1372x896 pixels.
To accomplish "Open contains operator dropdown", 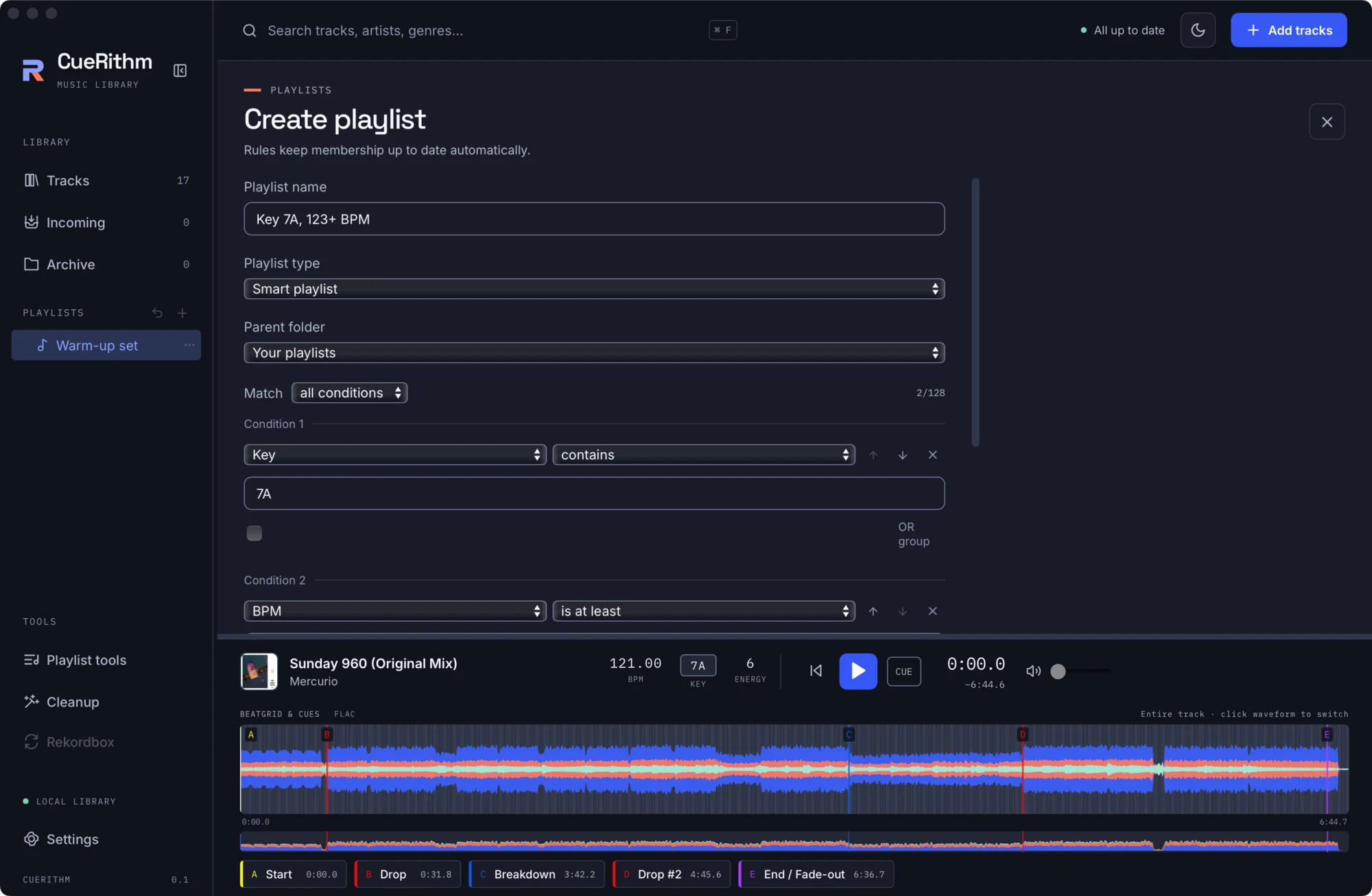I will coord(704,455).
